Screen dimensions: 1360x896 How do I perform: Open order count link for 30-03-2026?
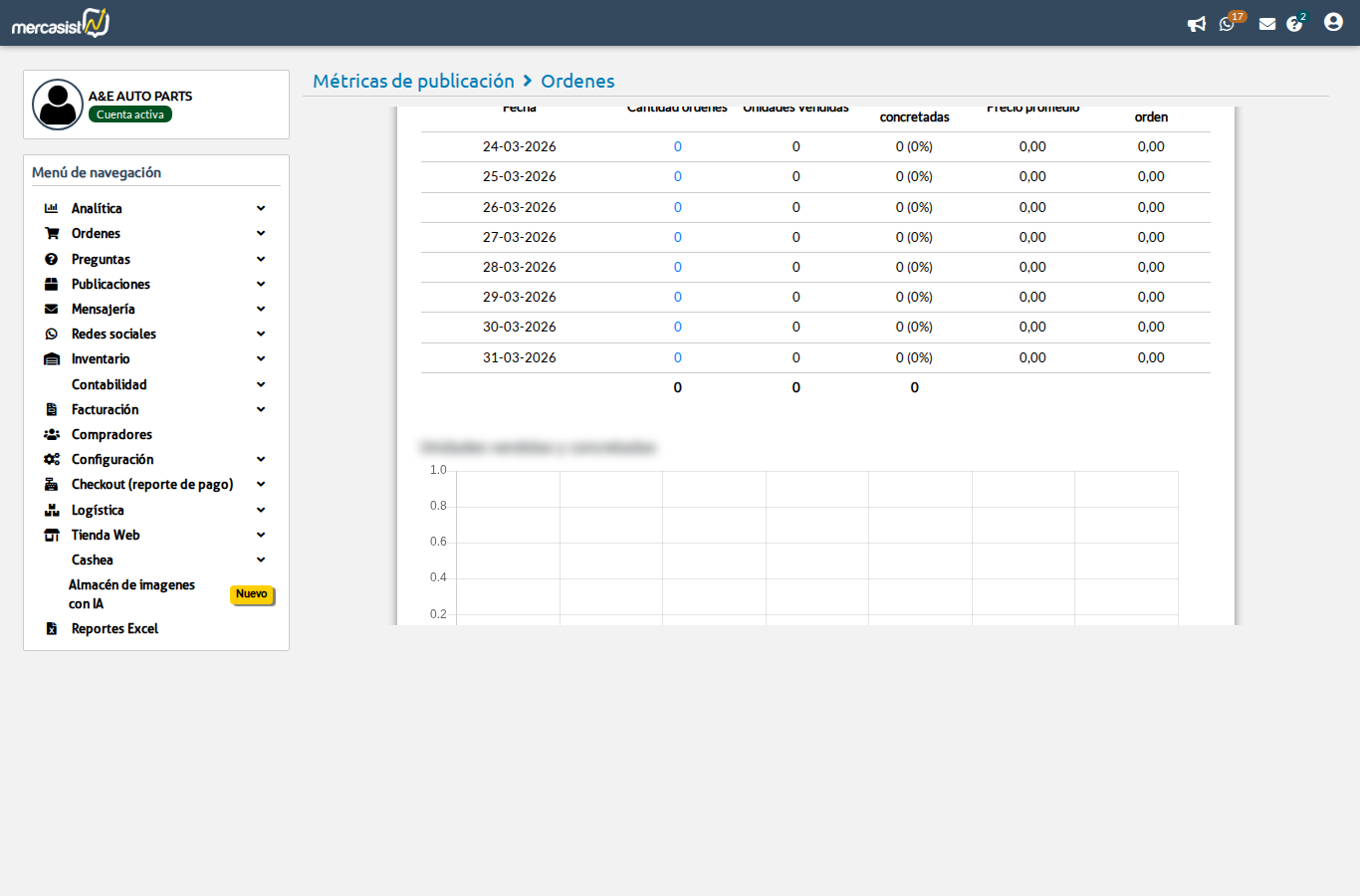pyautogui.click(x=678, y=327)
